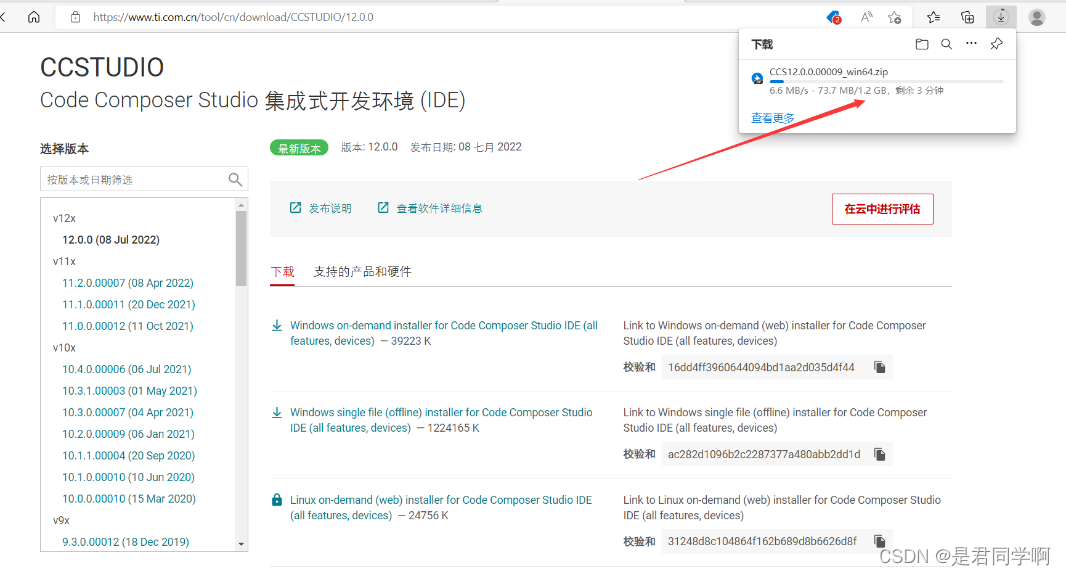Add this page to favorites
The width and height of the screenshot is (1066, 576).
click(x=895, y=17)
